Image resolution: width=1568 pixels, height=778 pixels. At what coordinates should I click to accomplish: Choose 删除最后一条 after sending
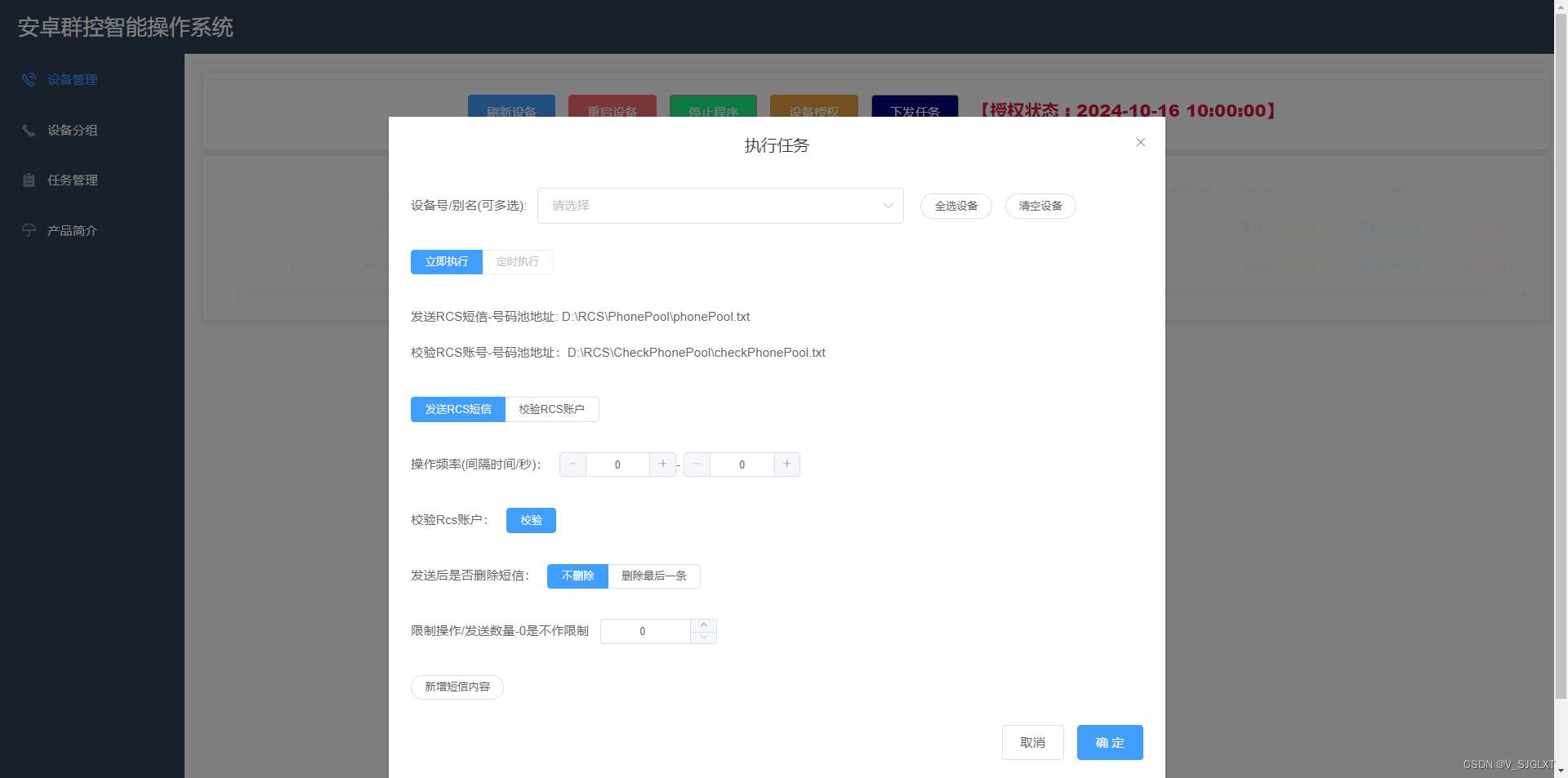pyautogui.click(x=654, y=576)
